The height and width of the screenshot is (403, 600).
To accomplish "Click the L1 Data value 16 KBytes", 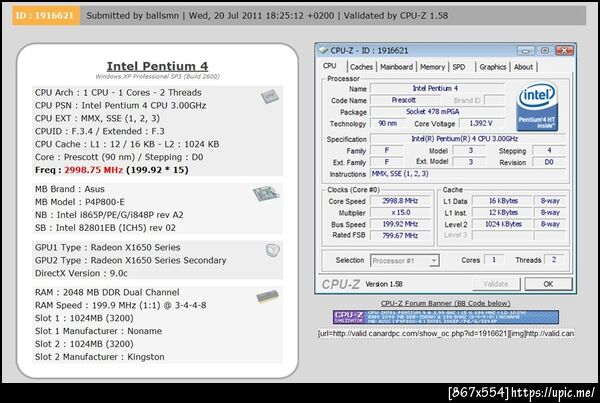I will point(503,201).
